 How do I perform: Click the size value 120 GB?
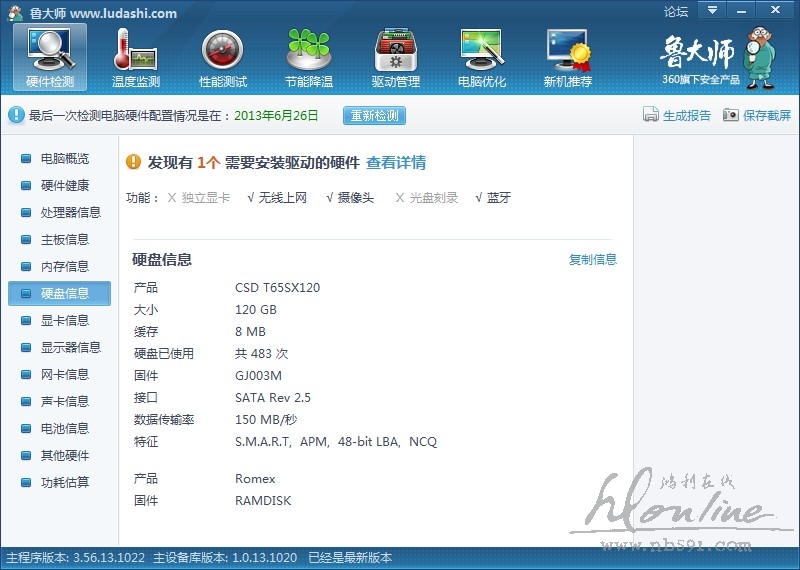[256, 310]
